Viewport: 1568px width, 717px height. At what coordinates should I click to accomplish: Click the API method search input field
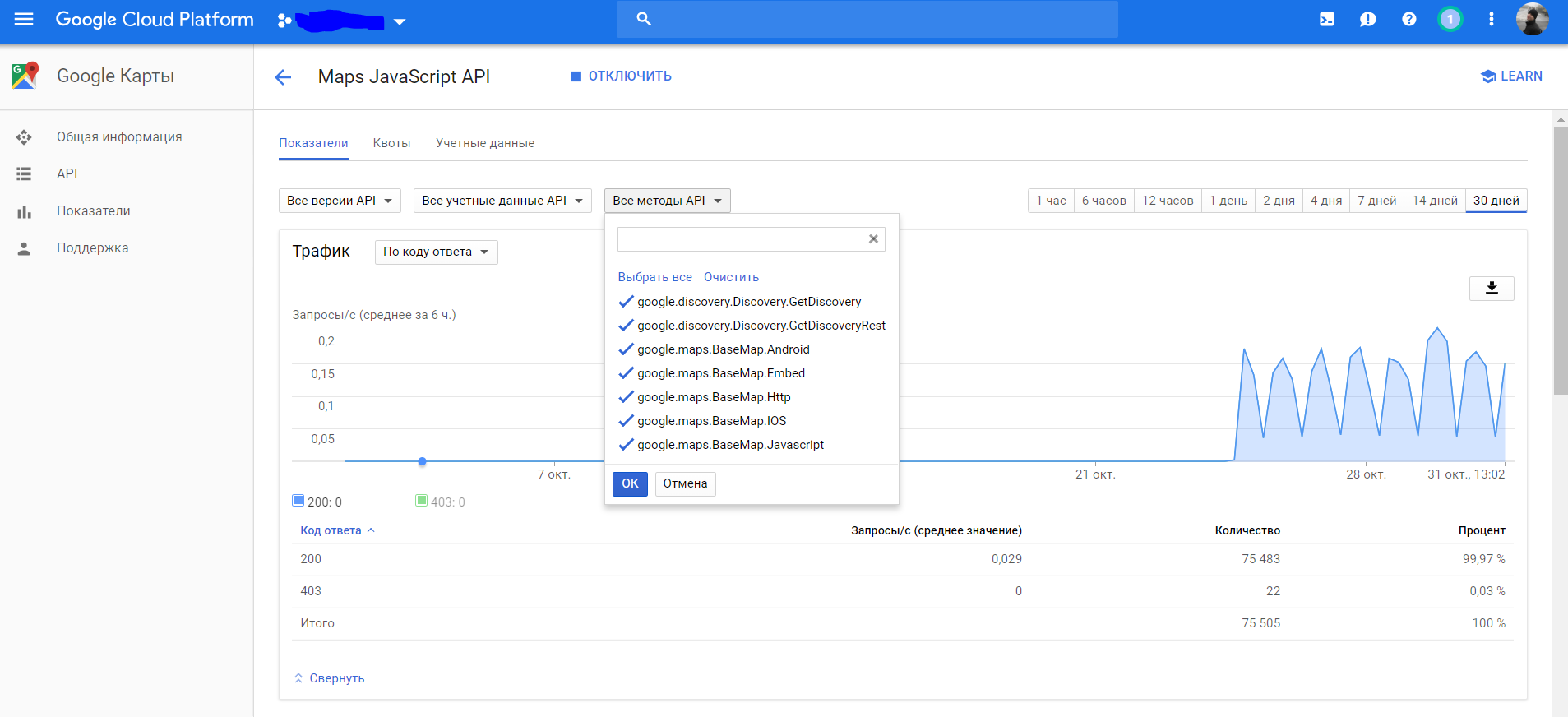click(x=740, y=239)
